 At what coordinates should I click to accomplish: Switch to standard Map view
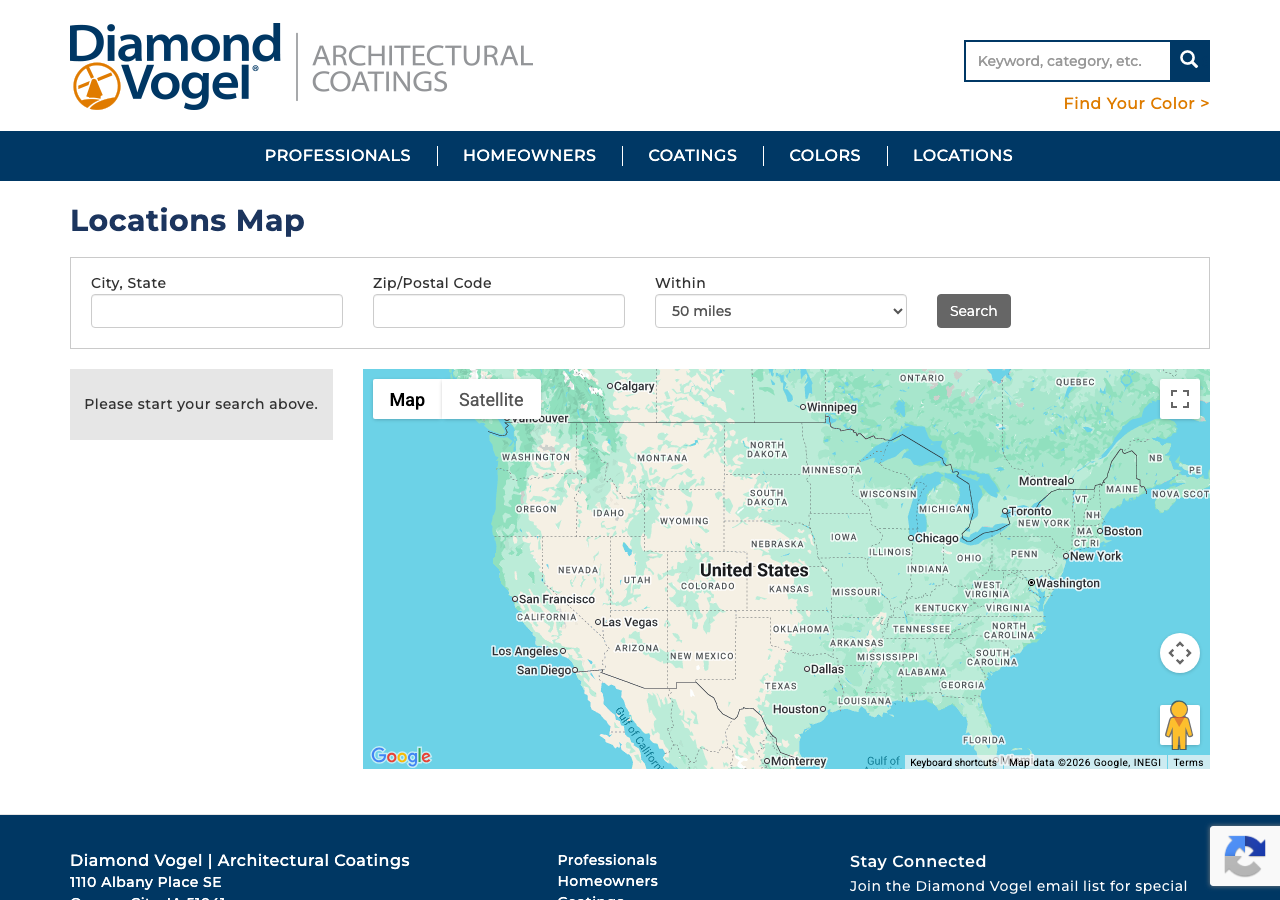pos(407,399)
